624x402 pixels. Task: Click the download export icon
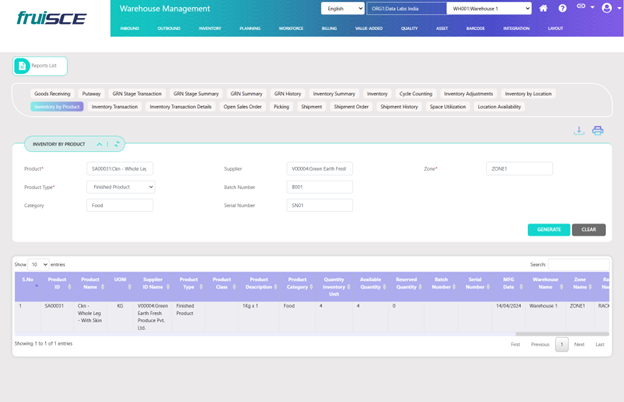(579, 131)
